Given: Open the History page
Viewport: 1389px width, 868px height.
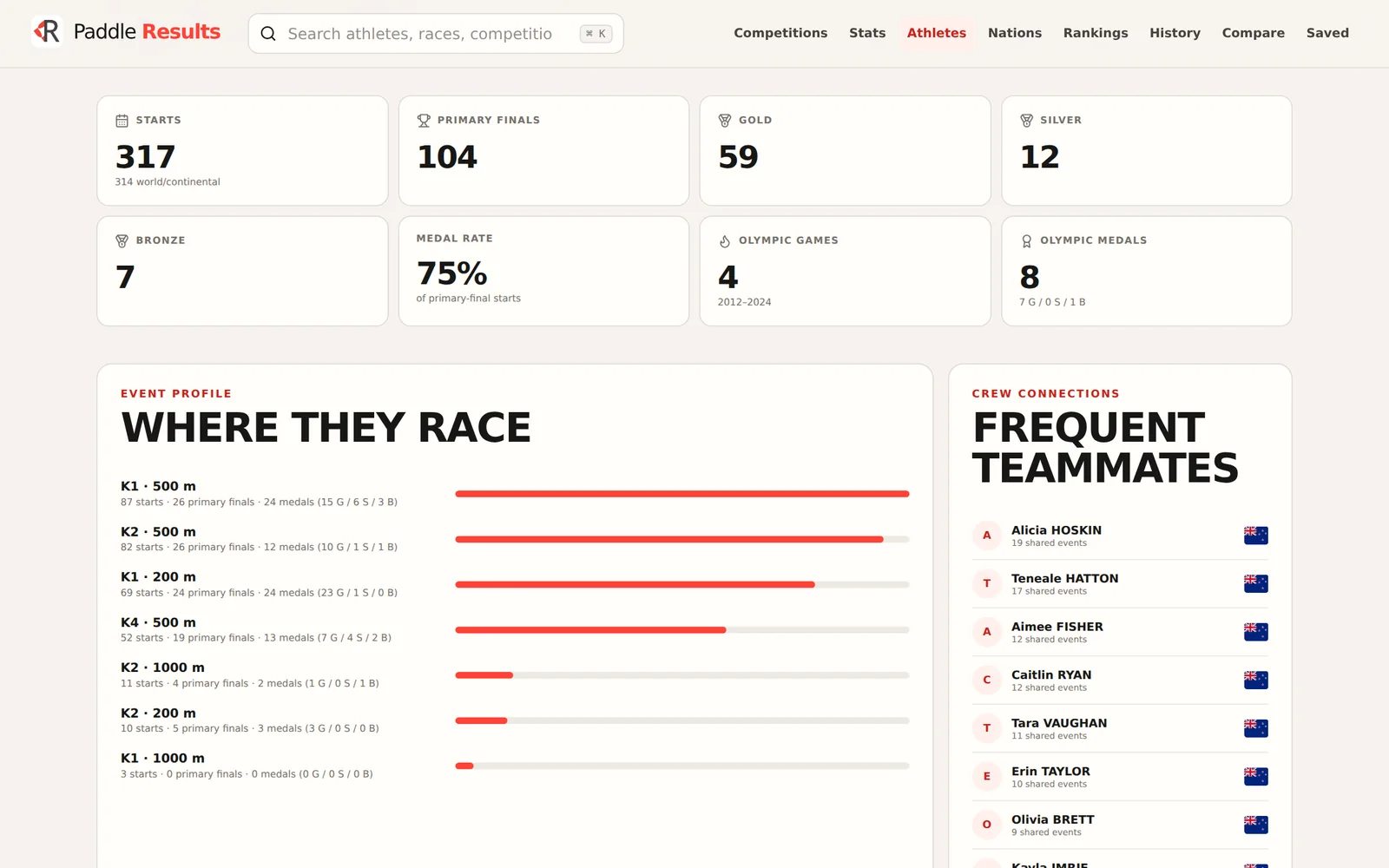Looking at the screenshot, I should point(1175,33).
